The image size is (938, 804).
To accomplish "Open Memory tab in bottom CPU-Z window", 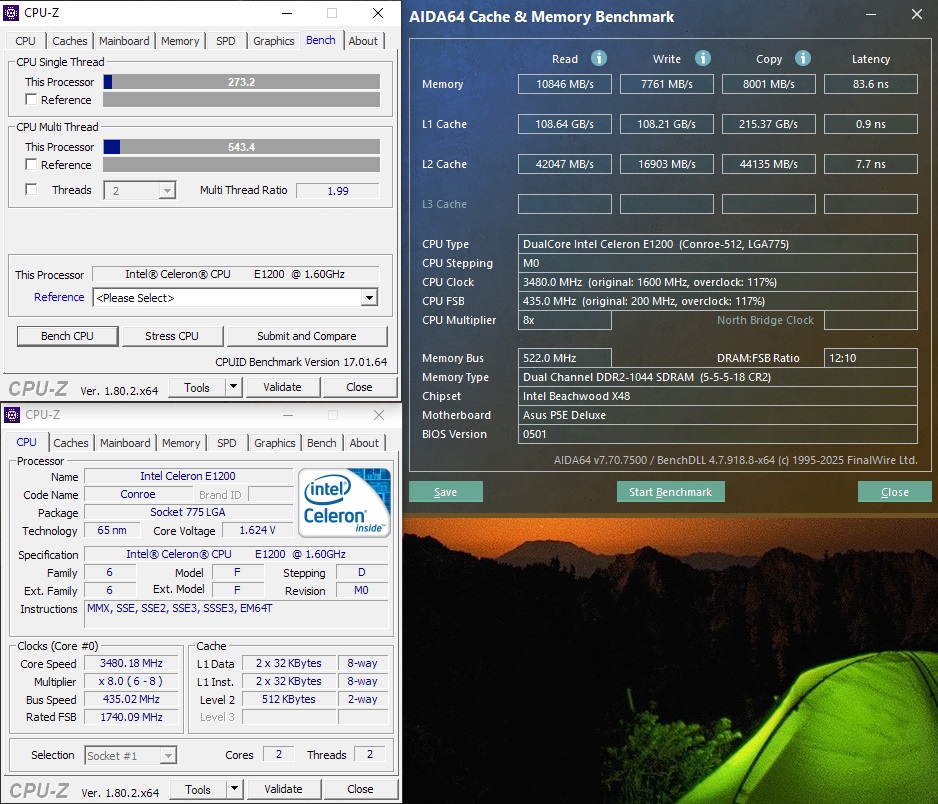I will (x=181, y=443).
